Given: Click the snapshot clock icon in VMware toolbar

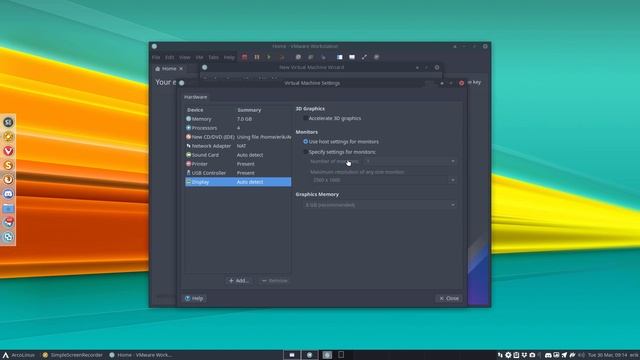Looking at the screenshot, I should [x=298, y=57].
